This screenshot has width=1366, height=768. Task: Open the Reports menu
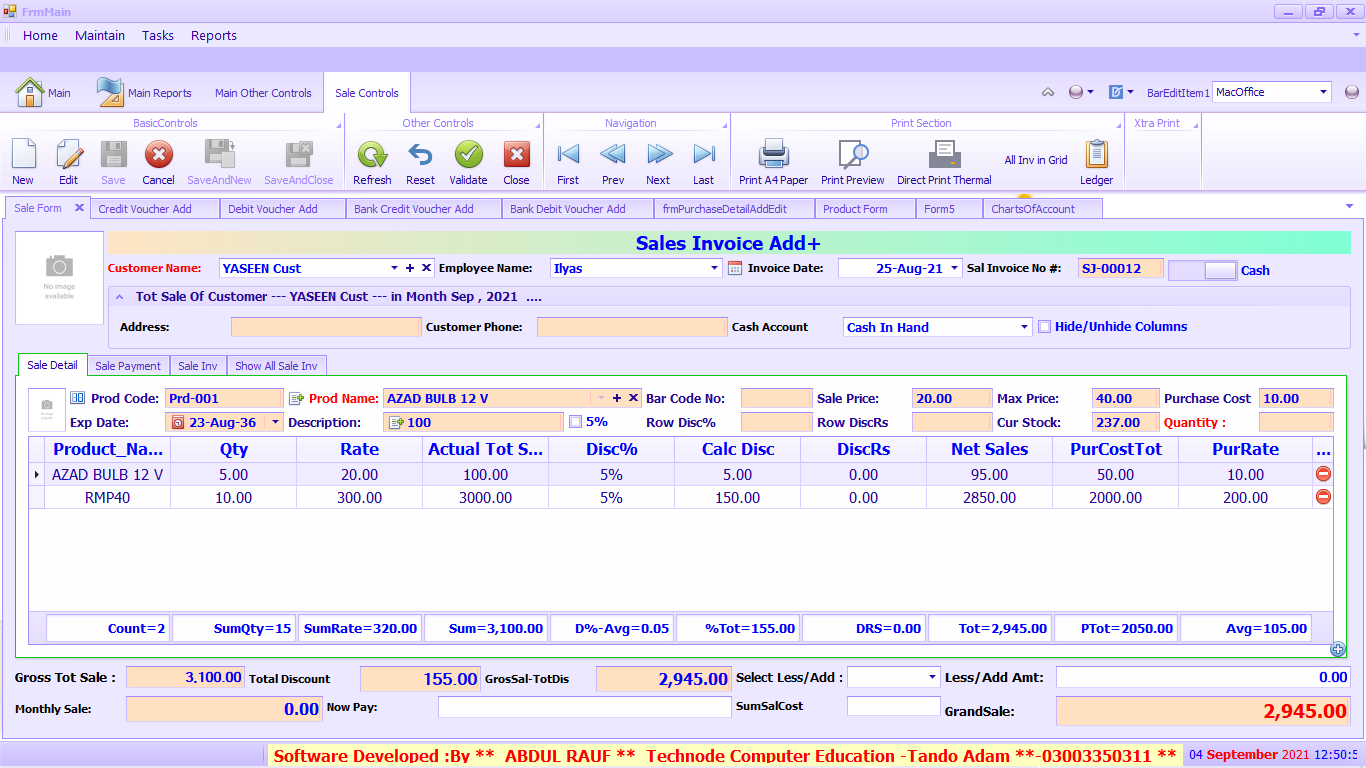[x=214, y=35]
